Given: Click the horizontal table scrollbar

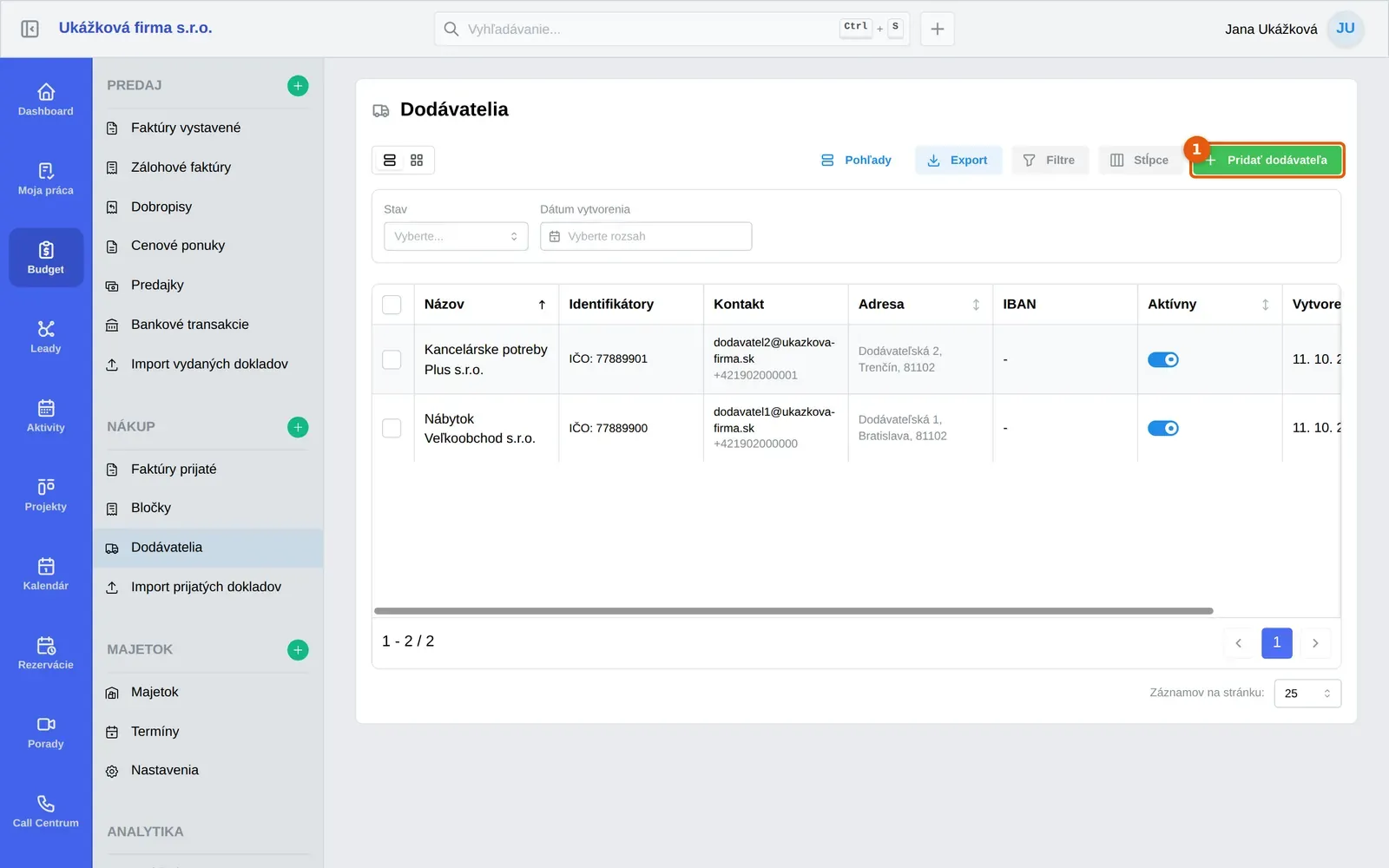Looking at the screenshot, I should (x=793, y=611).
